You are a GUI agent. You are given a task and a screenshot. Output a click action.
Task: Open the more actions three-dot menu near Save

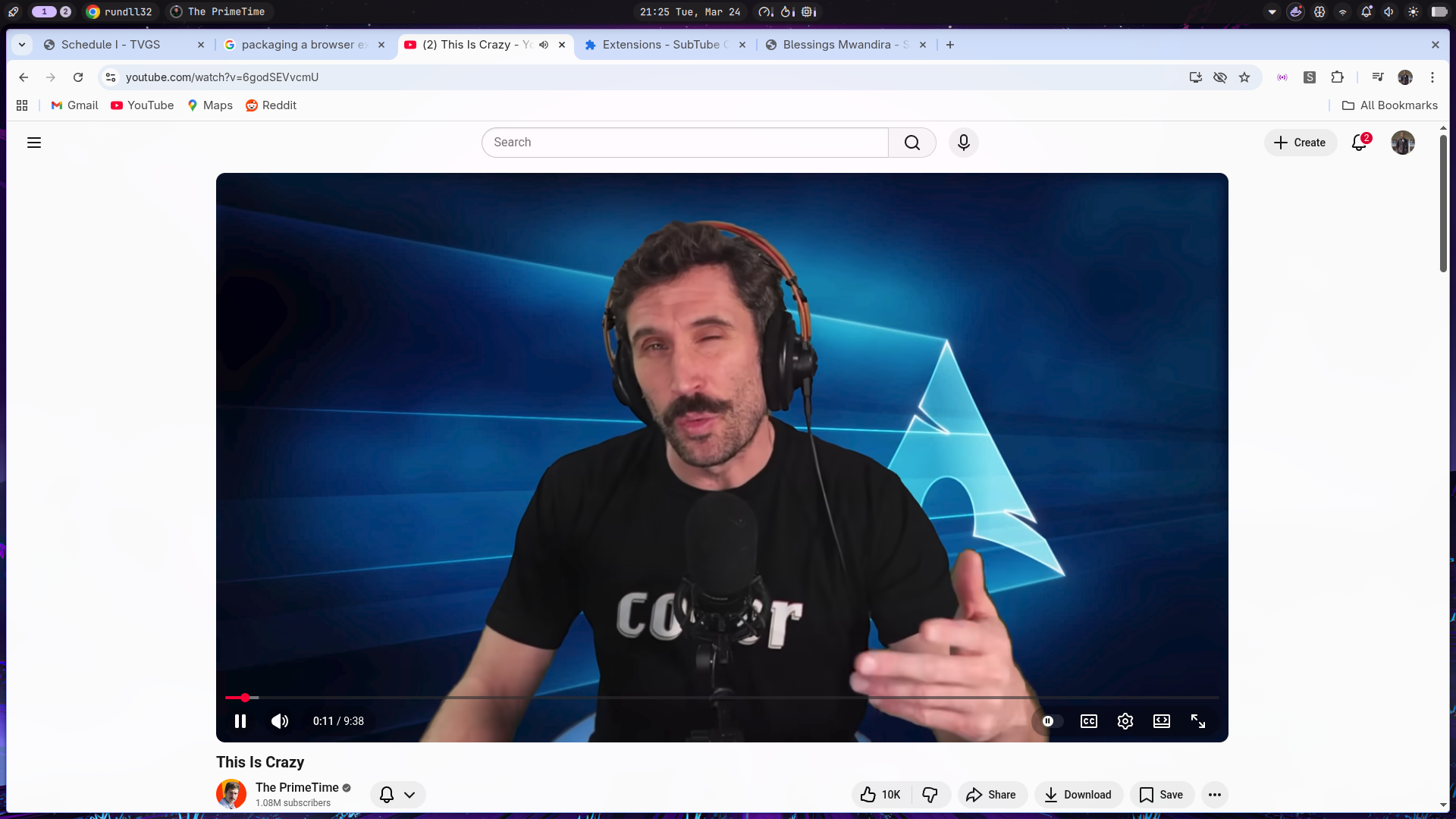pos(1214,795)
